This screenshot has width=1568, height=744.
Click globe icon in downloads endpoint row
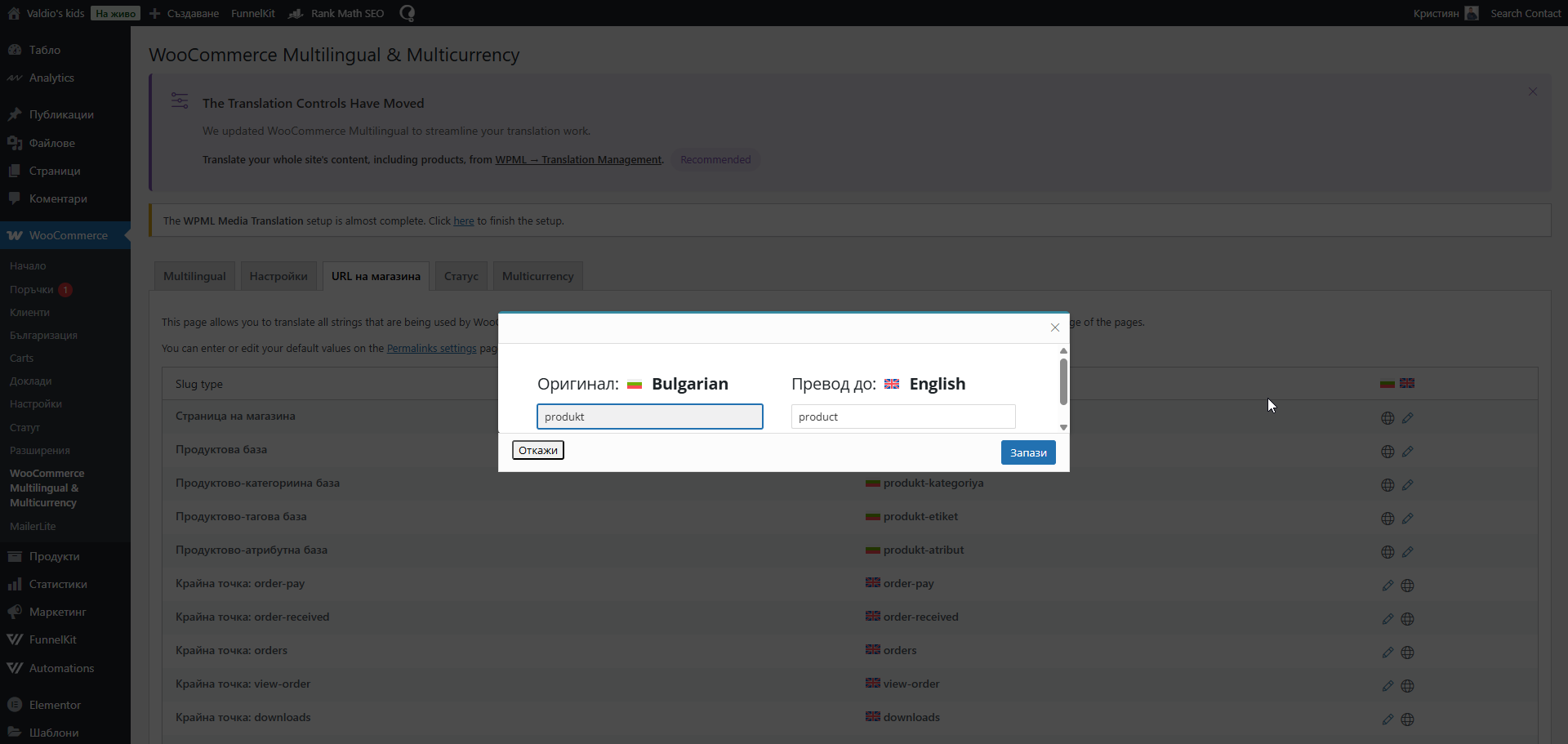click(x=1407, y=719)
